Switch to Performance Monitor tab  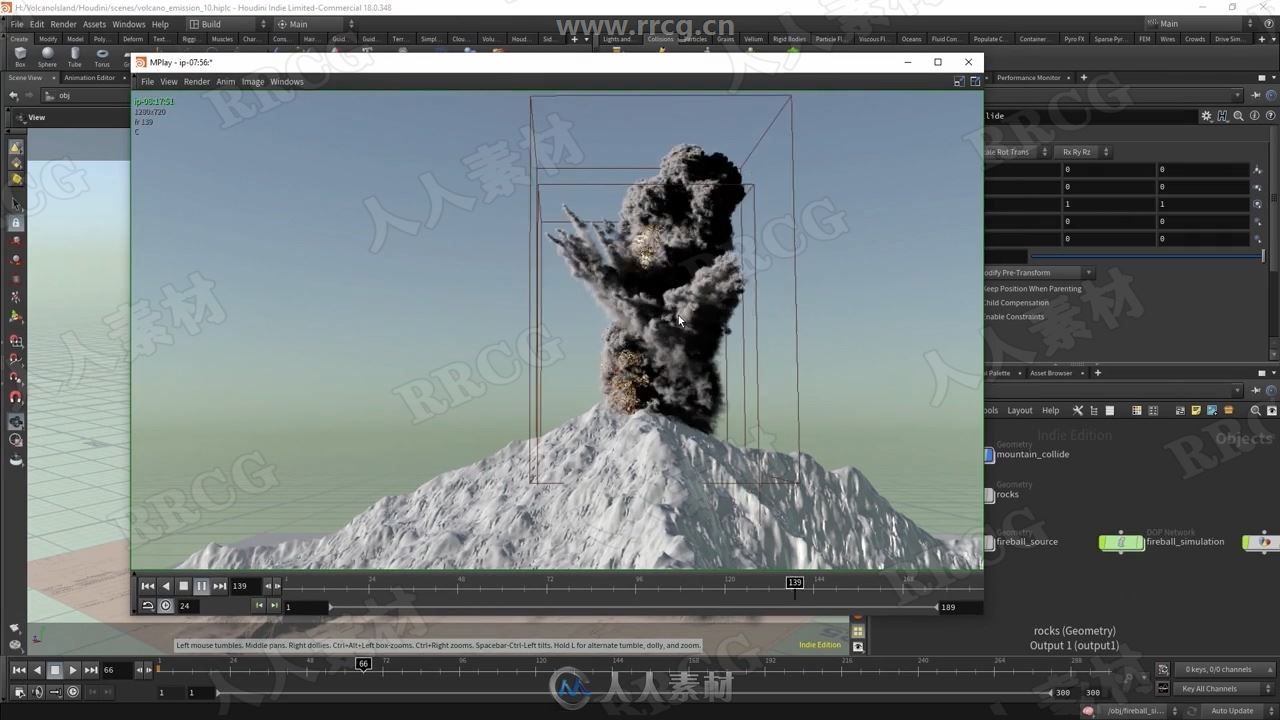pos(1028,78)
